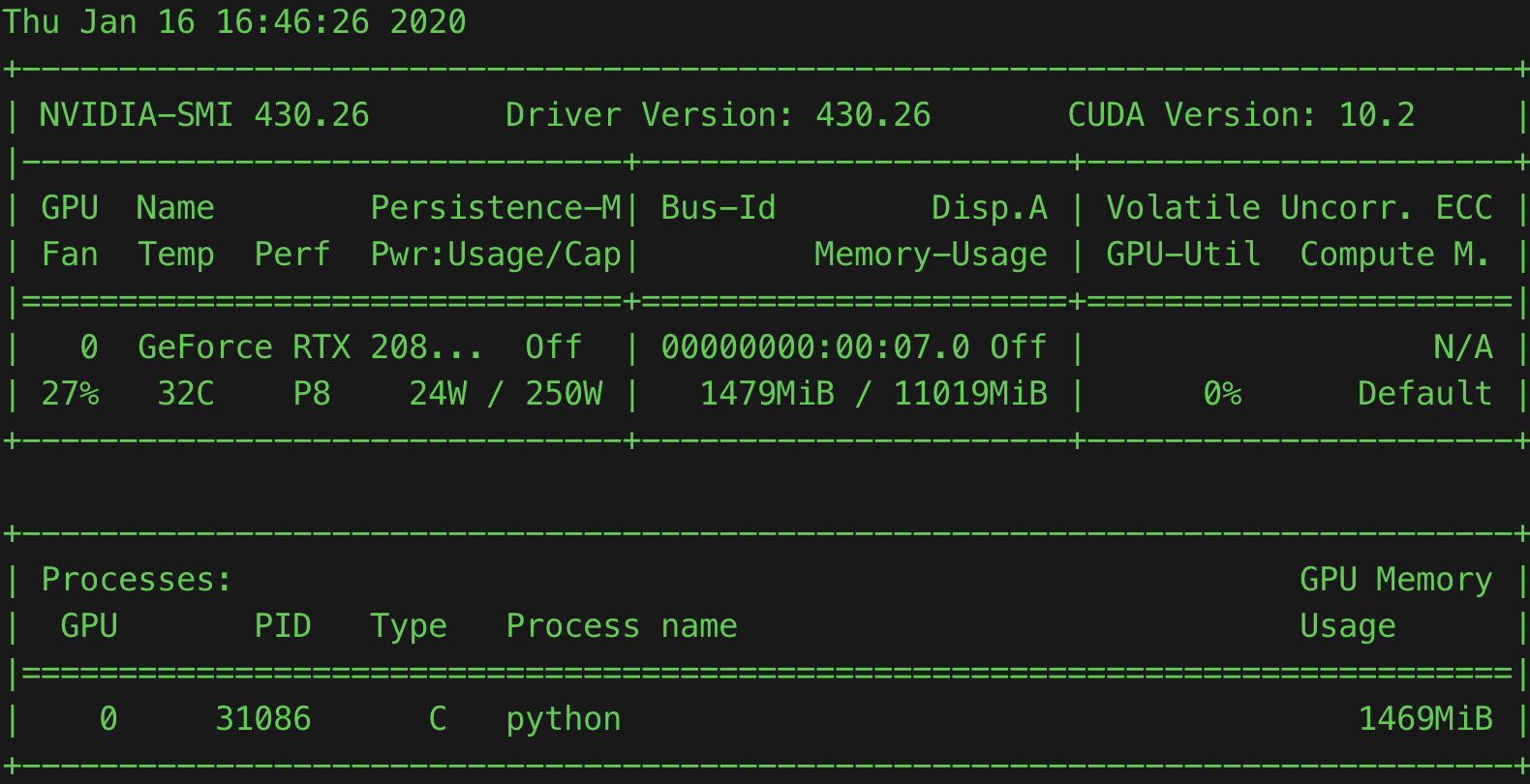Viewport: 1530px width, 784px height.
Task: Click the process ID "31086"
Action: (263, 718)
